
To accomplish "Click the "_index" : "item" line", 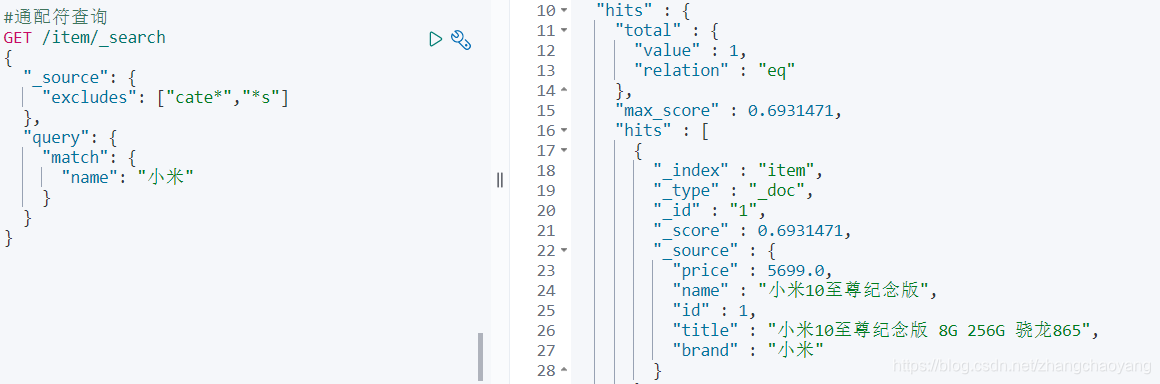I will click(x=738, y=171).
